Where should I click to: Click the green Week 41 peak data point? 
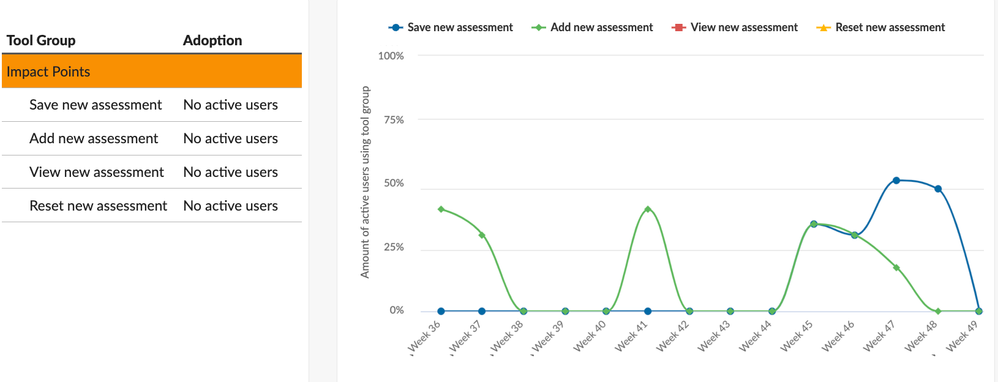coord(647,209)
